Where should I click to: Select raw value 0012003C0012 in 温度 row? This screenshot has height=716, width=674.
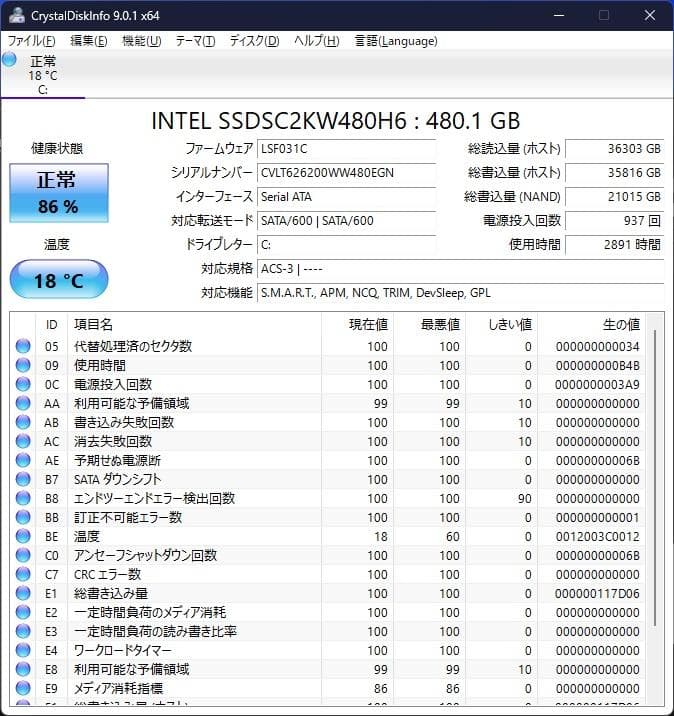pos(597,537)
